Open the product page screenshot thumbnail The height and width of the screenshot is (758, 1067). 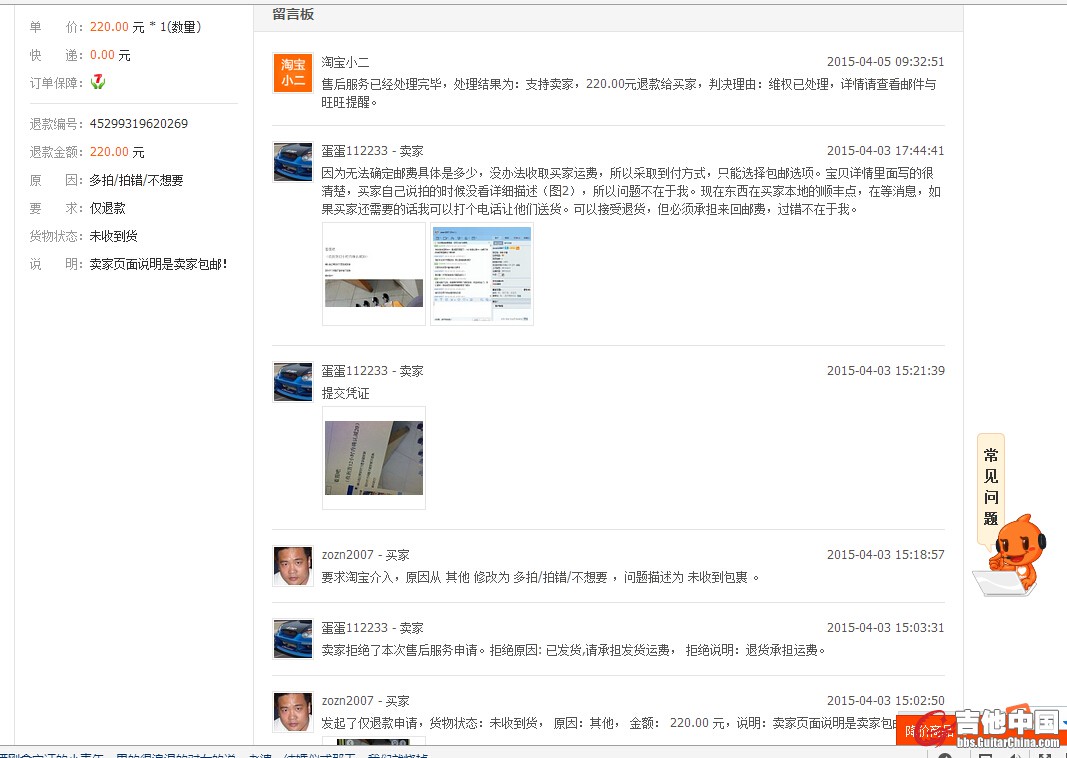[374, 275]
